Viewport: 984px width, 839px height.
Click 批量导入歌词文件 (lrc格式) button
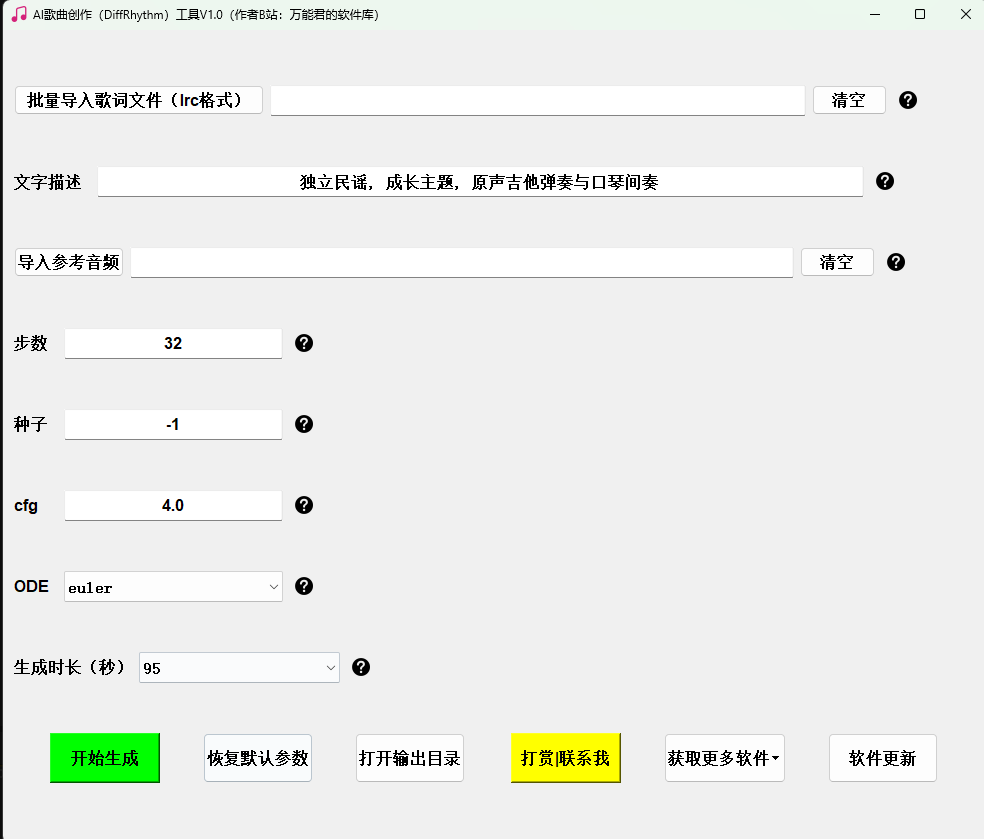[139, 100]
